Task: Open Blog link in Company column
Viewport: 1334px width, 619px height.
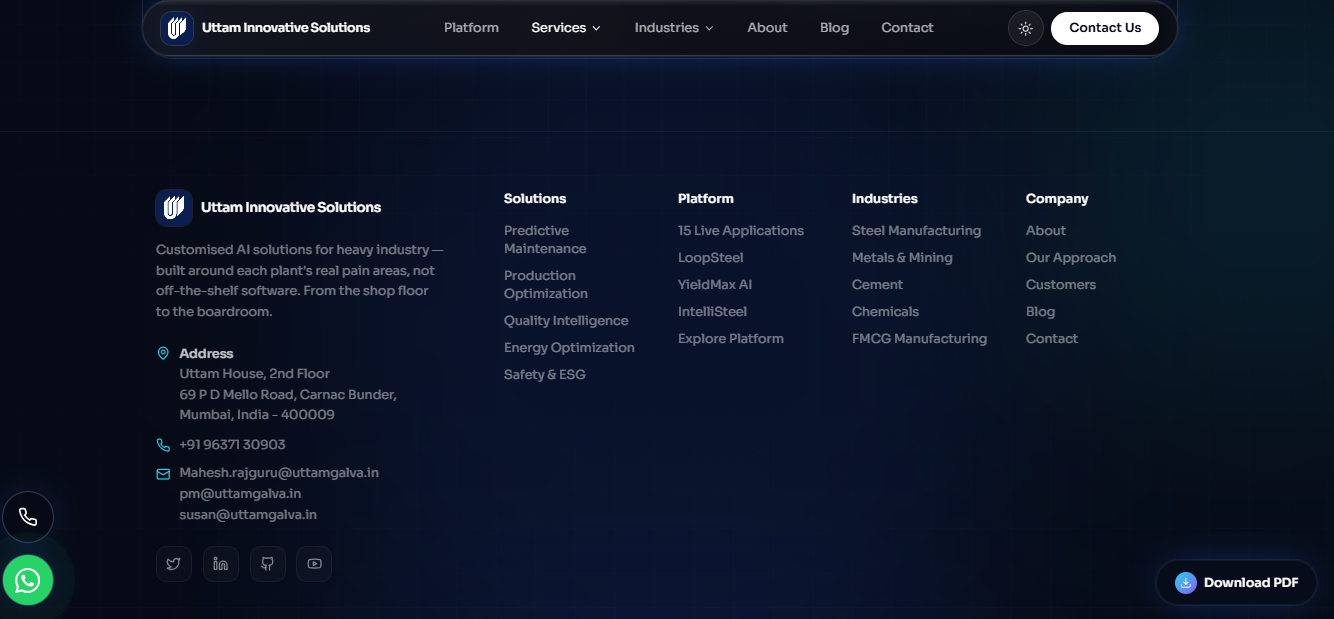Action: pos(1040,312)
